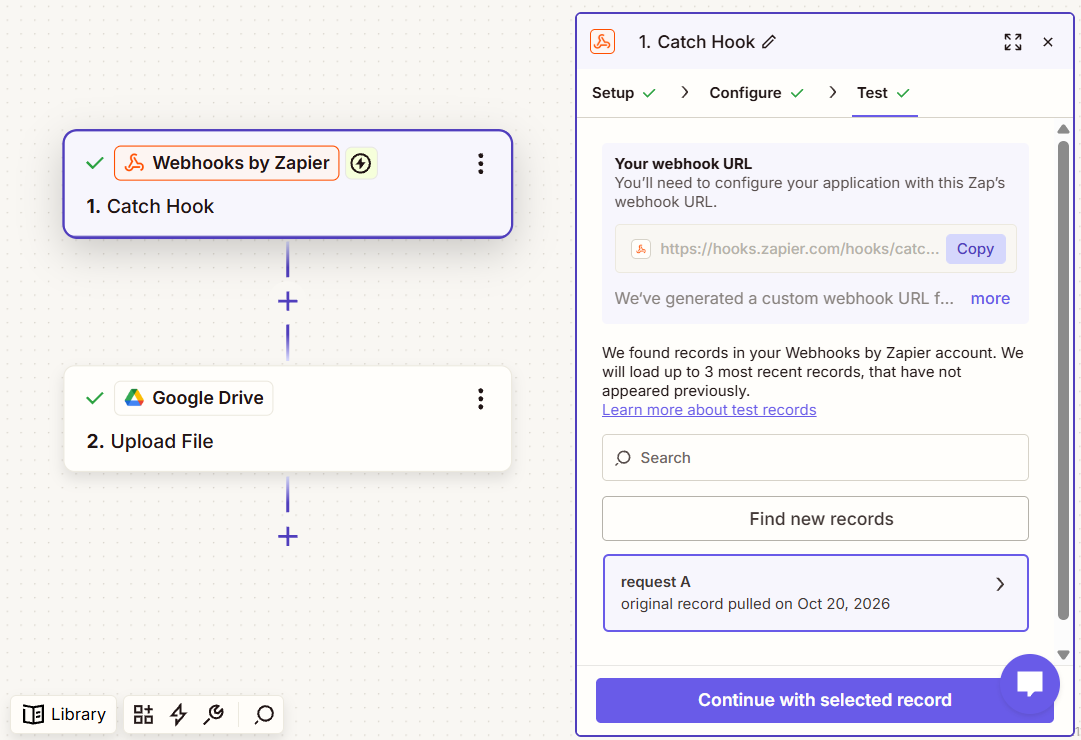Expand the request A record chevron
The height and width of the screenshot is (740, 1081).
[1000, 584]
